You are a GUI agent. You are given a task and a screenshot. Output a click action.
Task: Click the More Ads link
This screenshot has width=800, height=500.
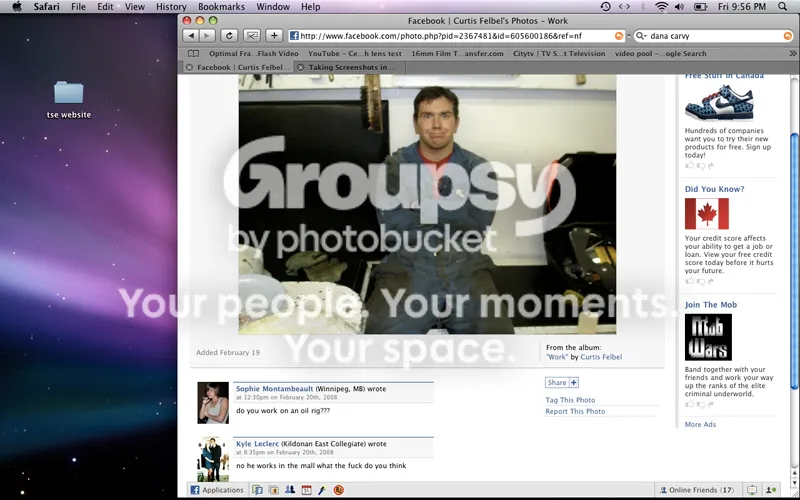click(x=700, y=424)
